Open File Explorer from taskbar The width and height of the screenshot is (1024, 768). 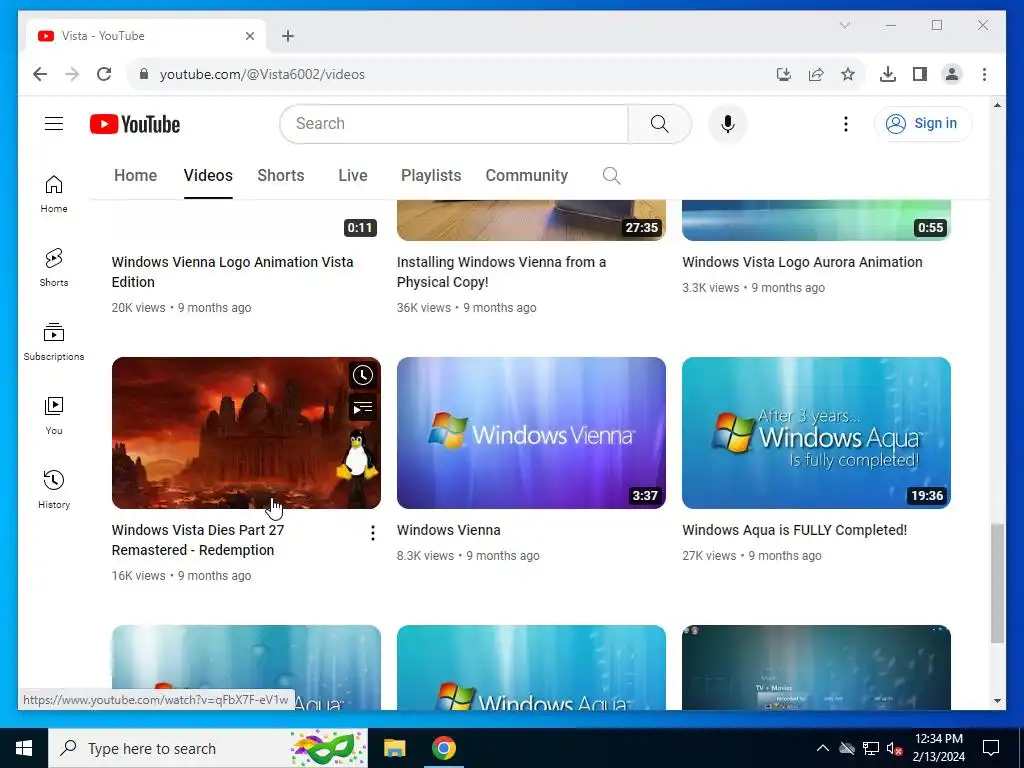pos(394,748)
